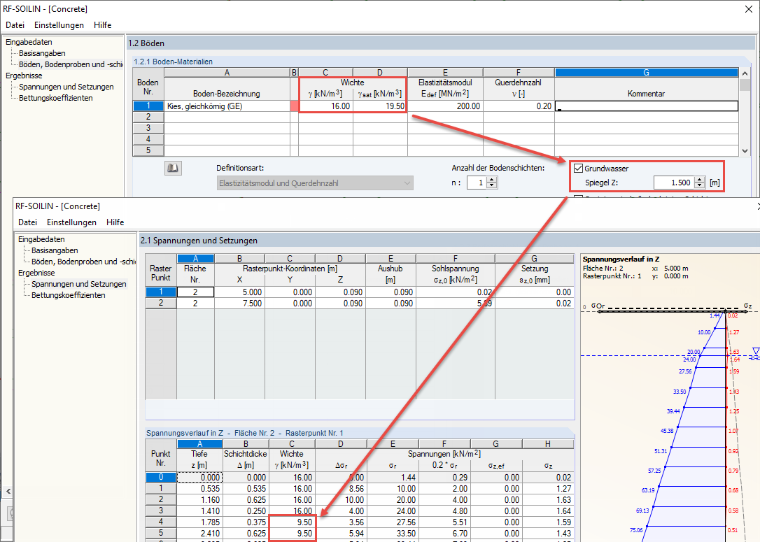This screenshot has height=542, width=760.
Task: Select the saturated wichte cell 19.50
Action: point(380,106)
